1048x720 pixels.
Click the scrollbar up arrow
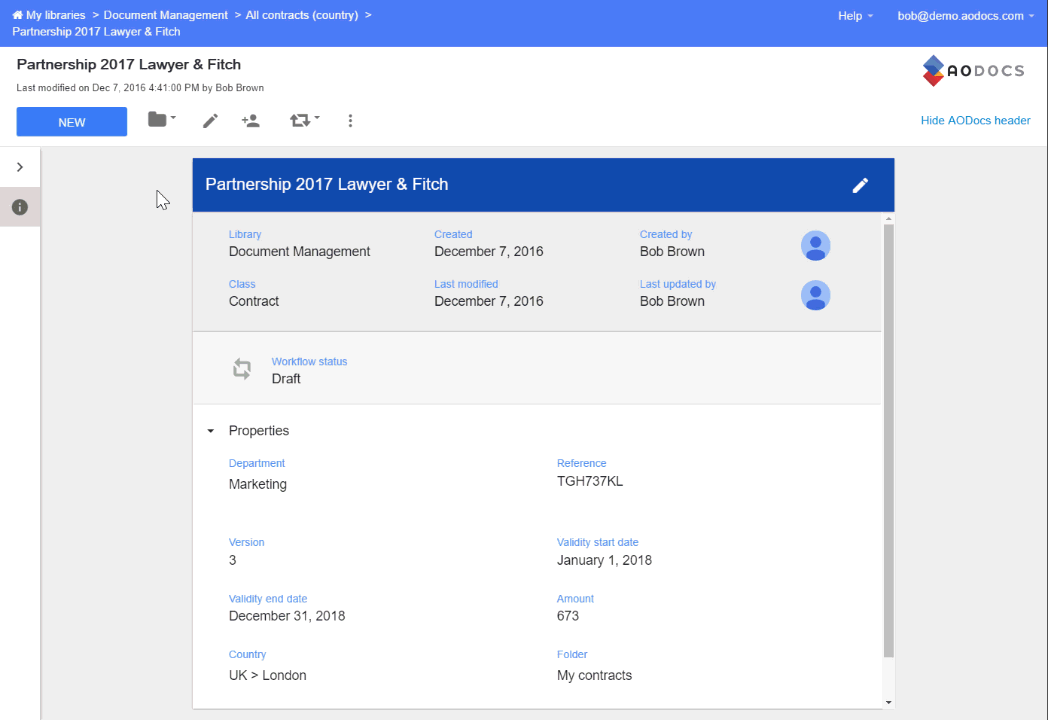pyautogui.click(x=888, y=219)
